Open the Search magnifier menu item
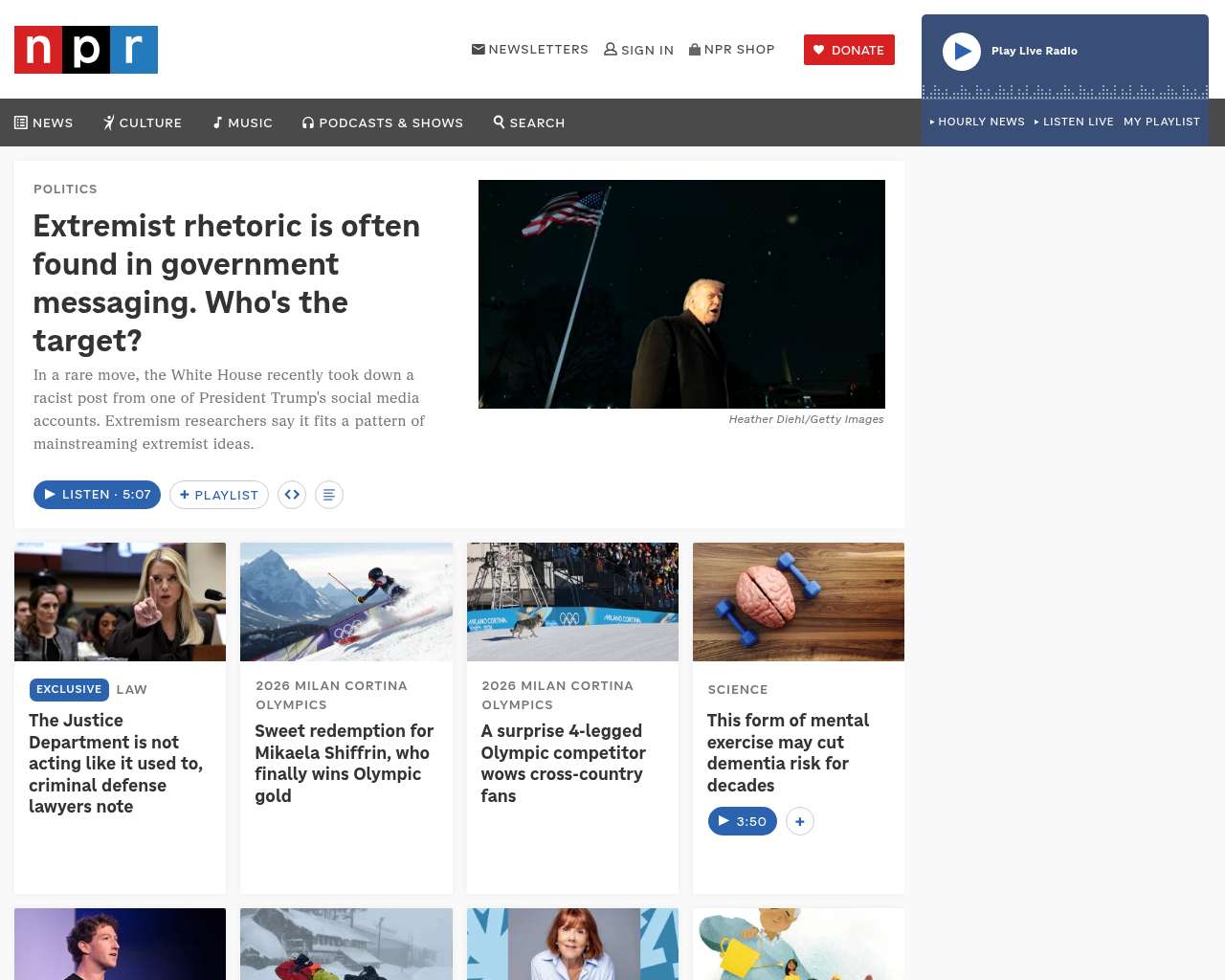Viewport: 1225px width, 980px height. (529, 122)
